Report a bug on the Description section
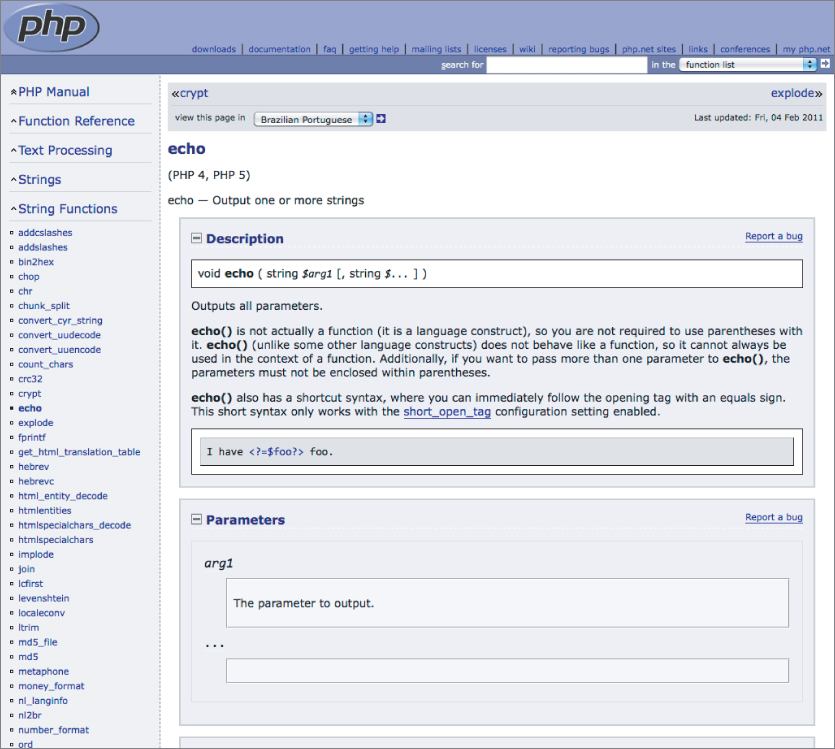The width and height of the screenshot is (835, 749). (775, 236)
